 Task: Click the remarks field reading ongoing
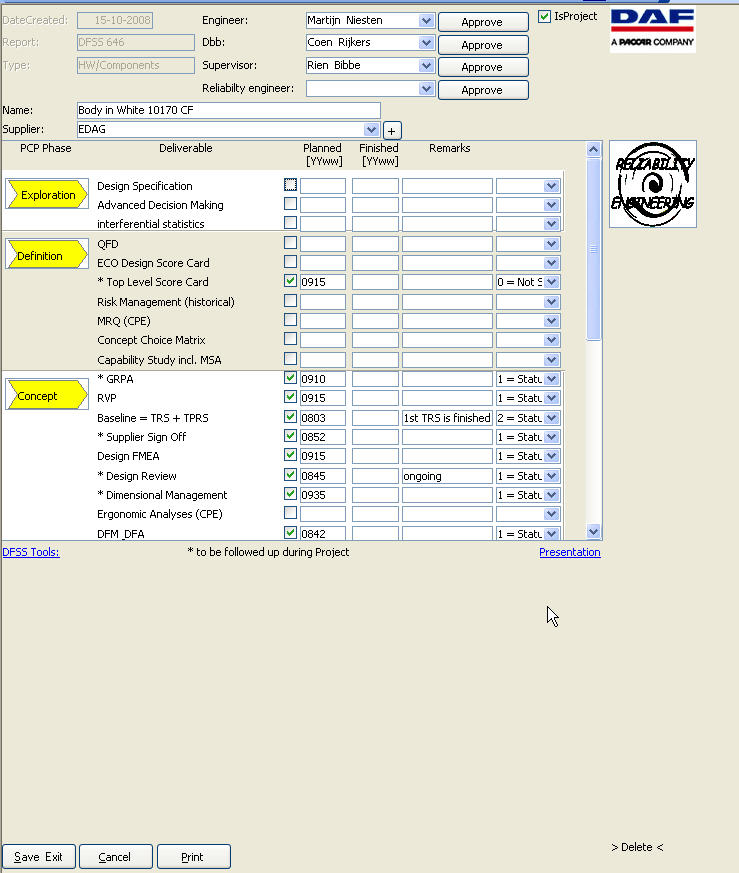[x=447, y=476]
